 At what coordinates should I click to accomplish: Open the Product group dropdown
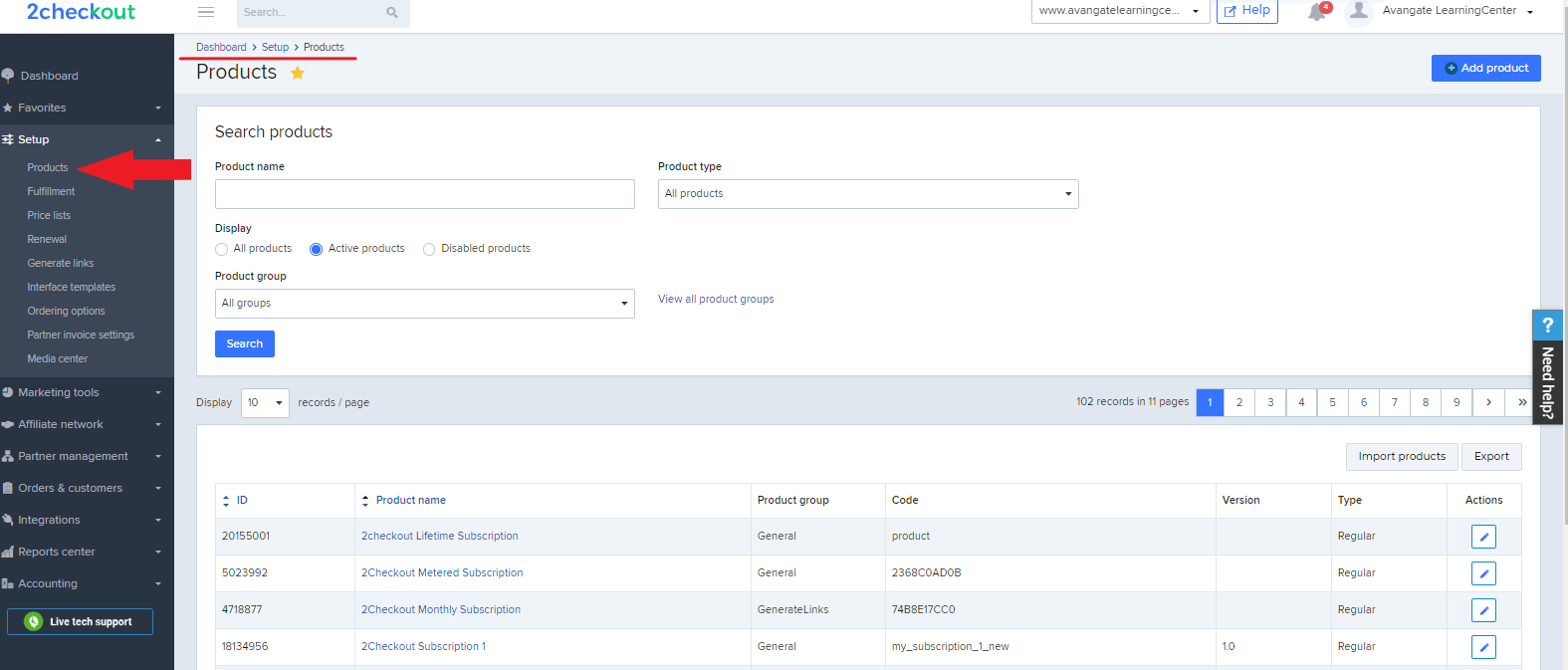click(425, 304)
